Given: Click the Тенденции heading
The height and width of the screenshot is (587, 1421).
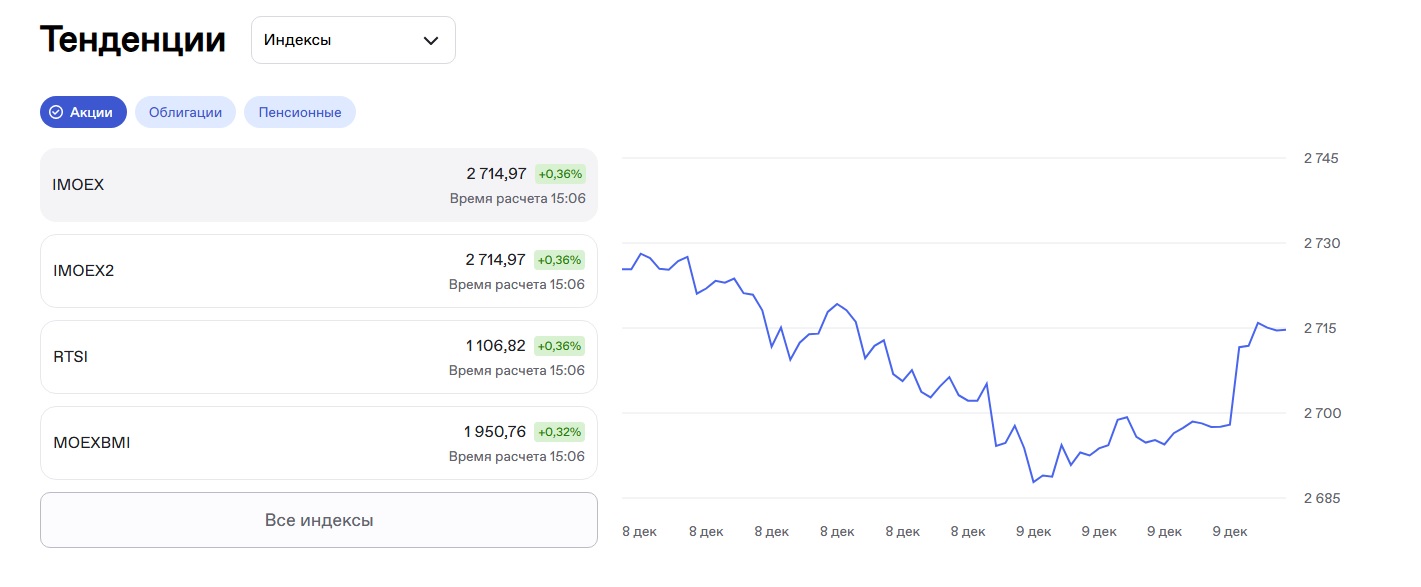Looking at the screenshot, I should 133,40.
